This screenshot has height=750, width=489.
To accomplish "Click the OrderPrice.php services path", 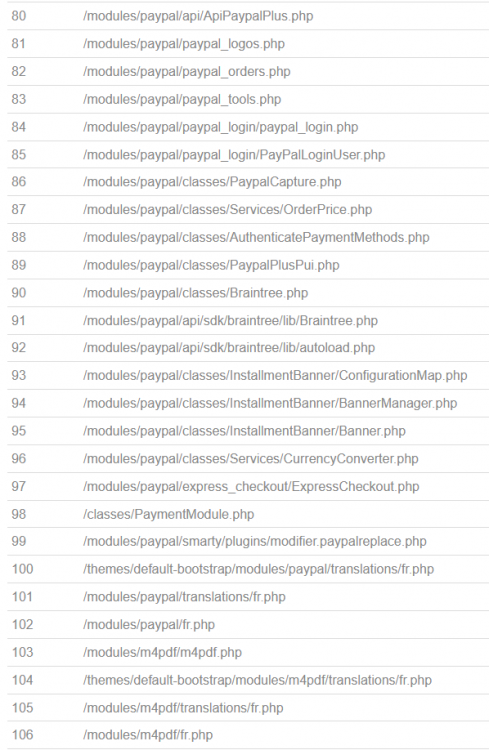I will pyautogui.click(x=227, y=210).
